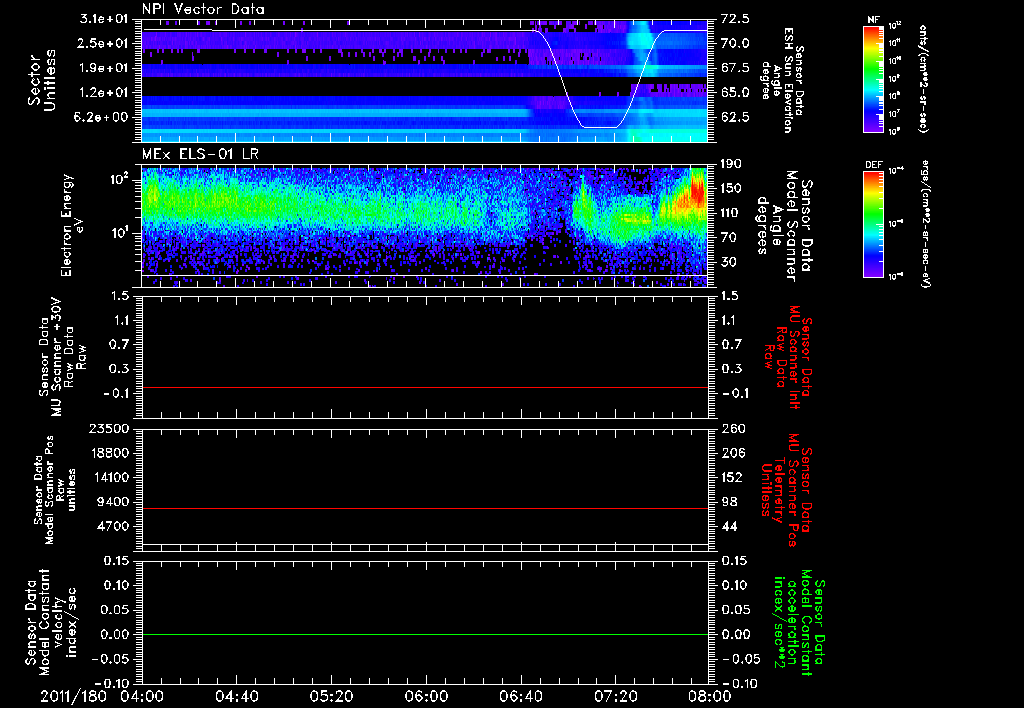Click the 'MU Scanner +30V Raw Data' axis label
Image resolution: width=1024 pixels, height=708 pixels.
point(62,357)
